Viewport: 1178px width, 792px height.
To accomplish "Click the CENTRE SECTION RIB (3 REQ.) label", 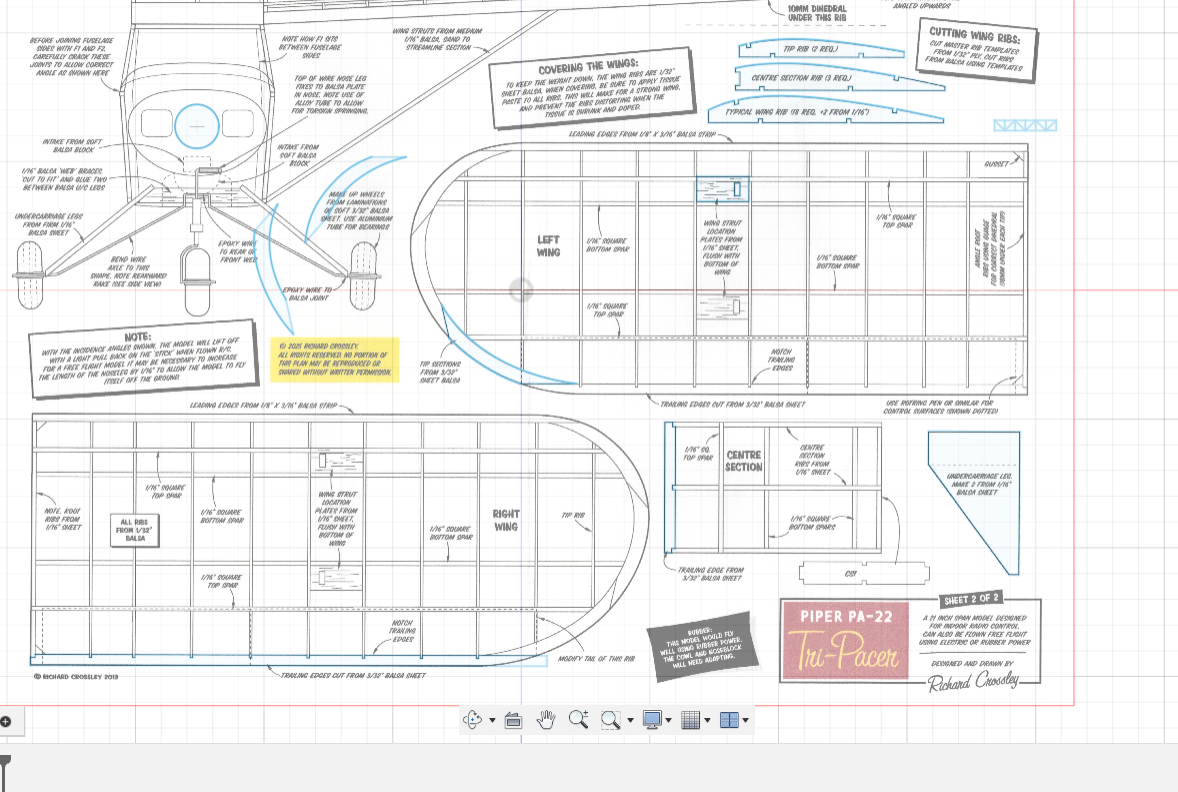I will coord(801,77).
